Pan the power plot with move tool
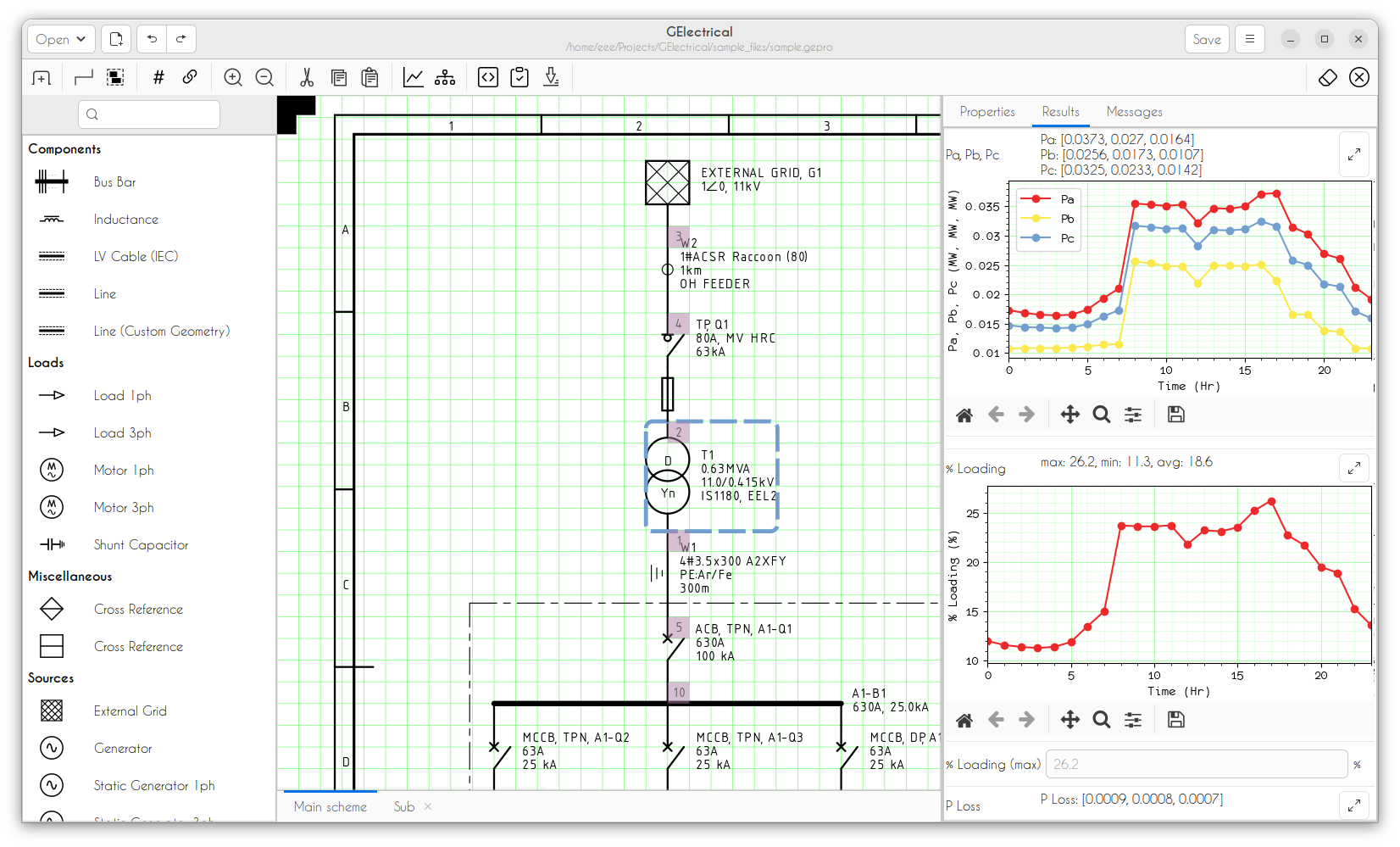 (1069, 415)
